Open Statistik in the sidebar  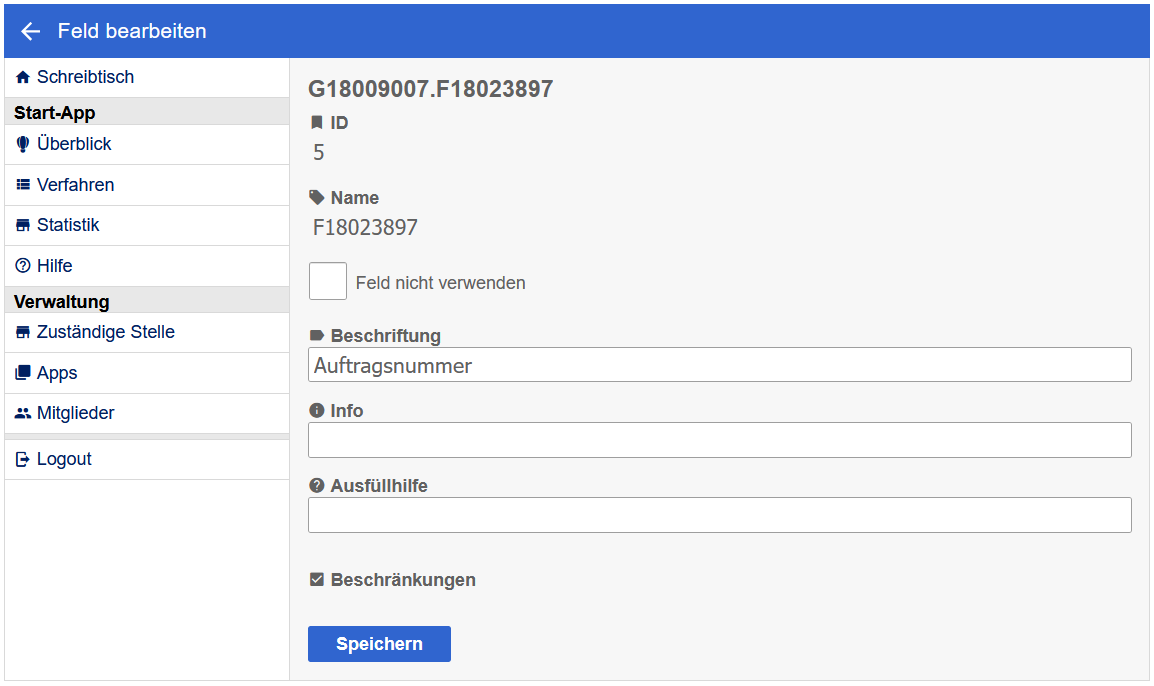(x=68, y=225)
